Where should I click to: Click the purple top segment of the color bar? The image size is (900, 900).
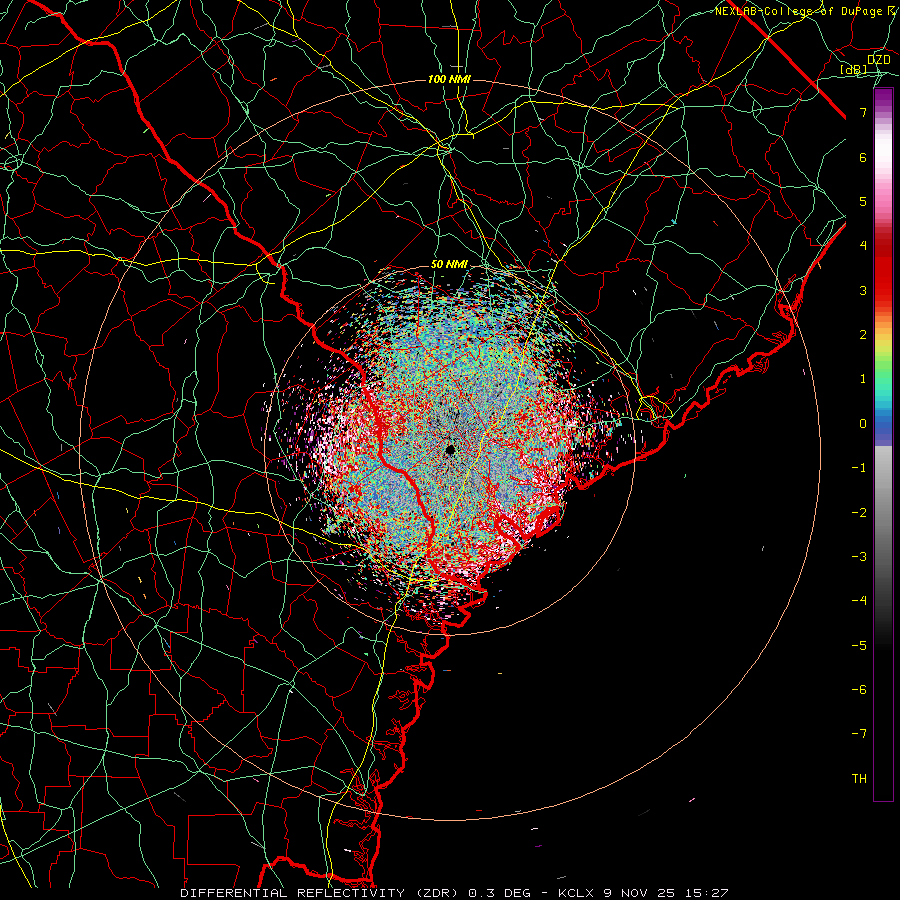pos(883,98)
